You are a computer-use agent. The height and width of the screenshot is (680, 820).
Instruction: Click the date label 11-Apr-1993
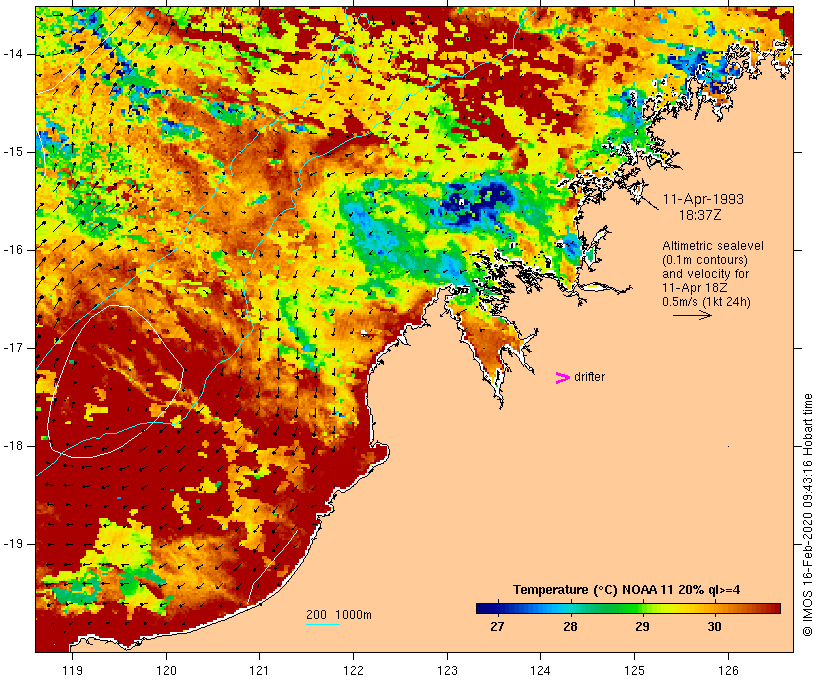pos(703,199)
